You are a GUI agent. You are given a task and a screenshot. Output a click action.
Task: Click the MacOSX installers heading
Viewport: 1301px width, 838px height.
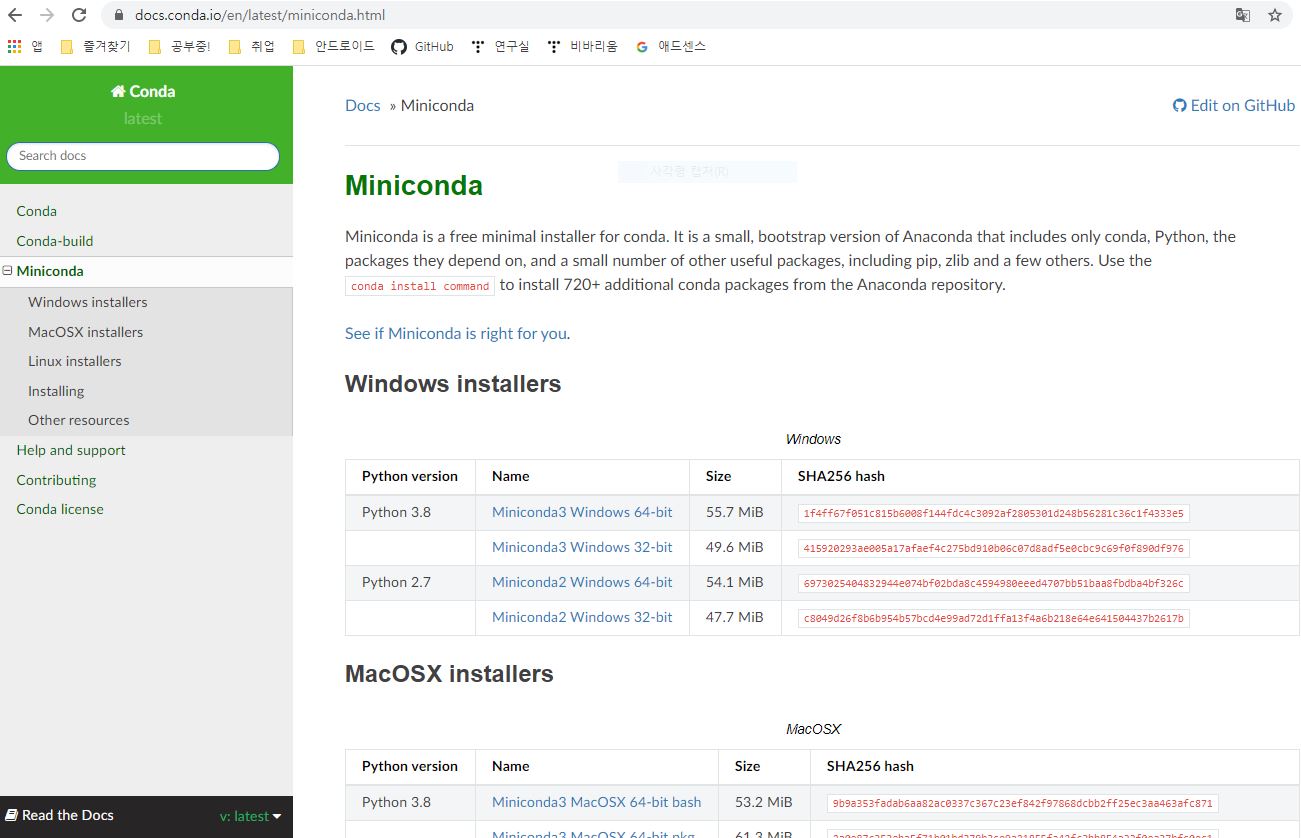coord(449,674)
